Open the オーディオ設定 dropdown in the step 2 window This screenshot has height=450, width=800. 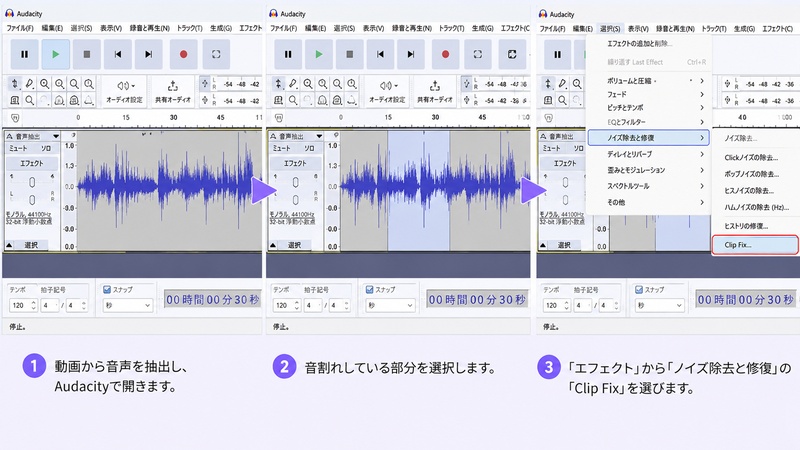(x=387, y=92)
